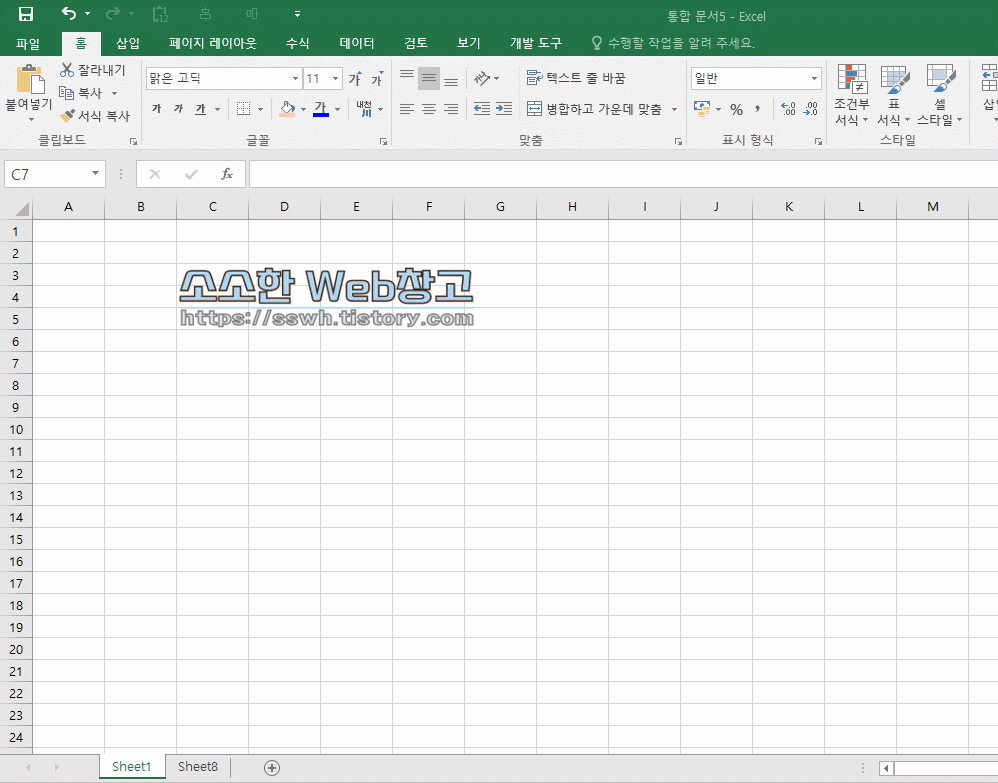Click the 수행할 작업을 알려 주세요 search box
The image size is (998, 783).
(673, 43)
